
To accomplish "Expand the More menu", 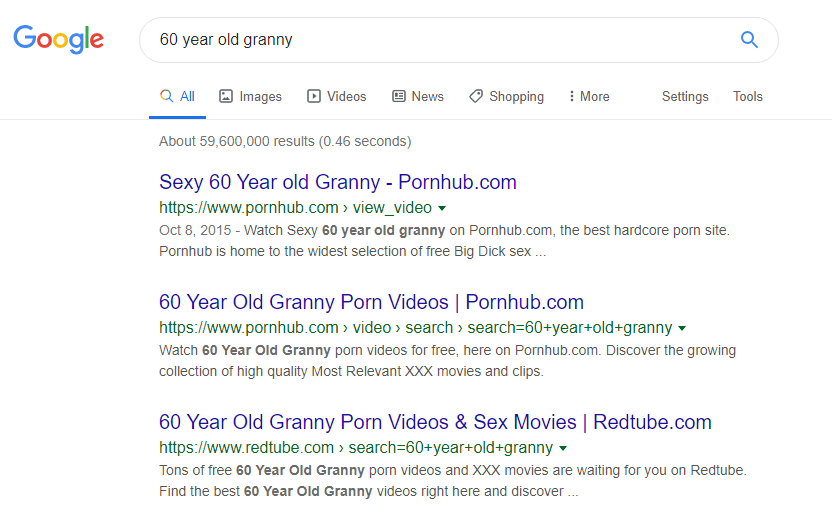I will pyautogui.click(x=589, y=97).
